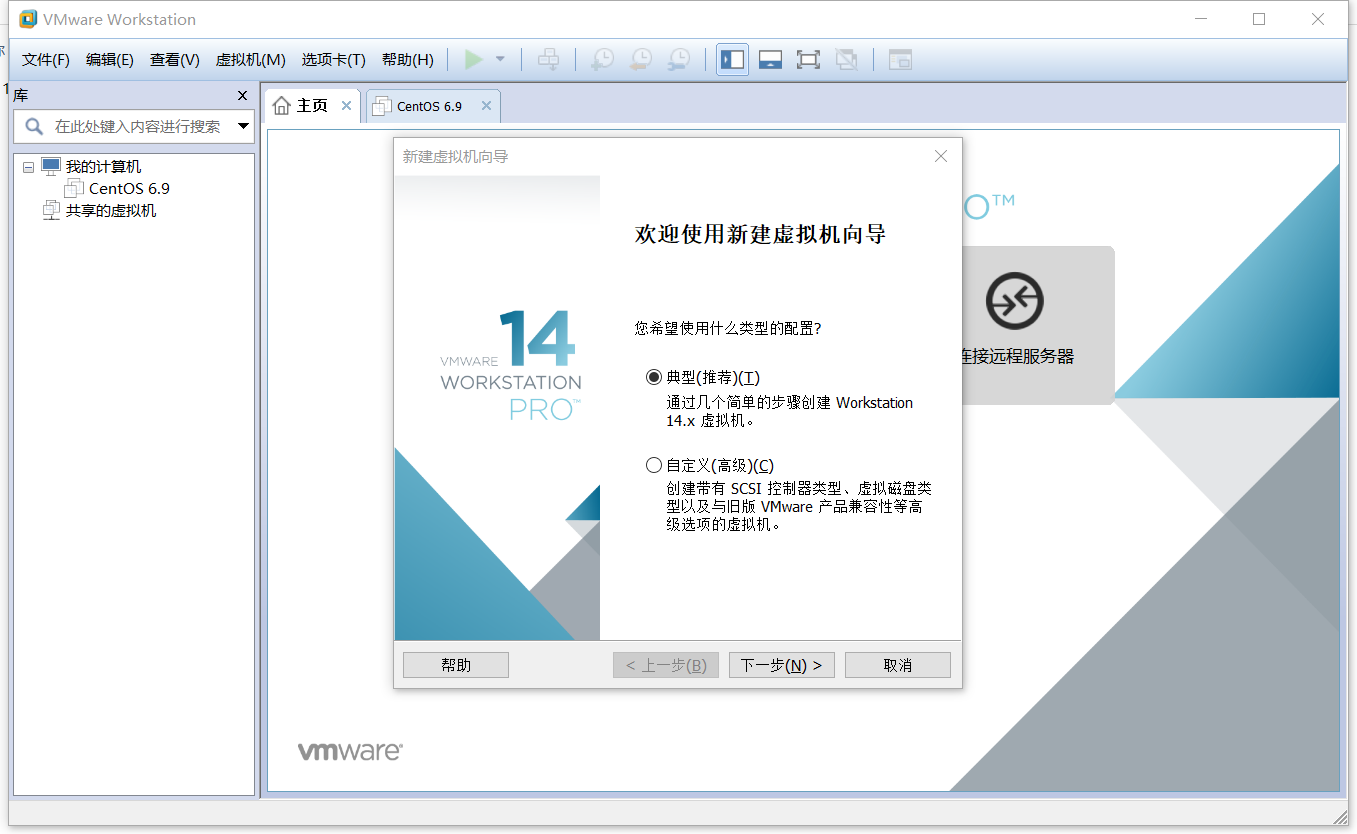This screenshot has width=1357, height=834.
Task: Toggle the library sidebar view icon
Action: (x=732, y=60)
